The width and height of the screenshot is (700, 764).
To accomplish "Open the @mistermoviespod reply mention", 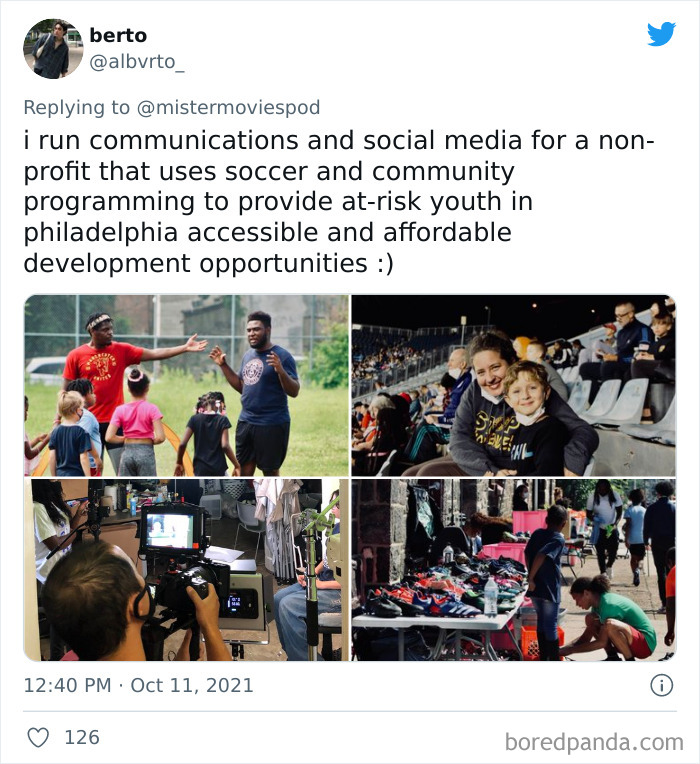I will tap(228, 107).
